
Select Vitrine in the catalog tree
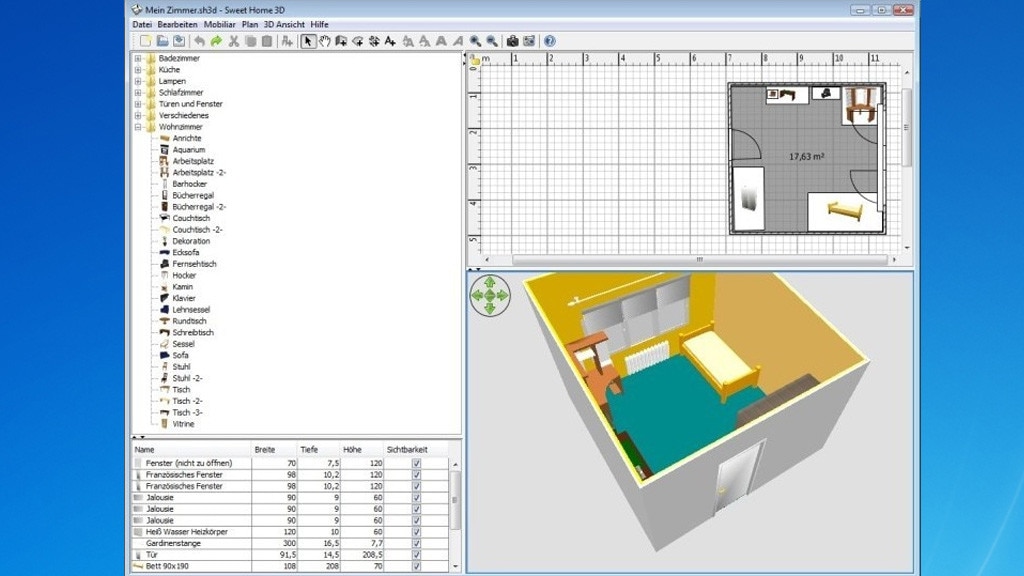(x=183, y=424)
